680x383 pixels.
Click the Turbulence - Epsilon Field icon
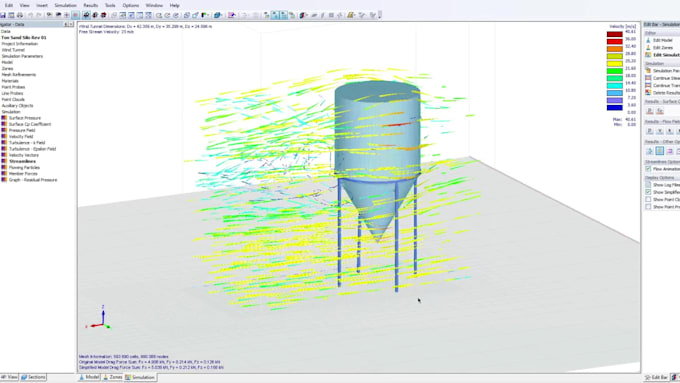point(4,149)
